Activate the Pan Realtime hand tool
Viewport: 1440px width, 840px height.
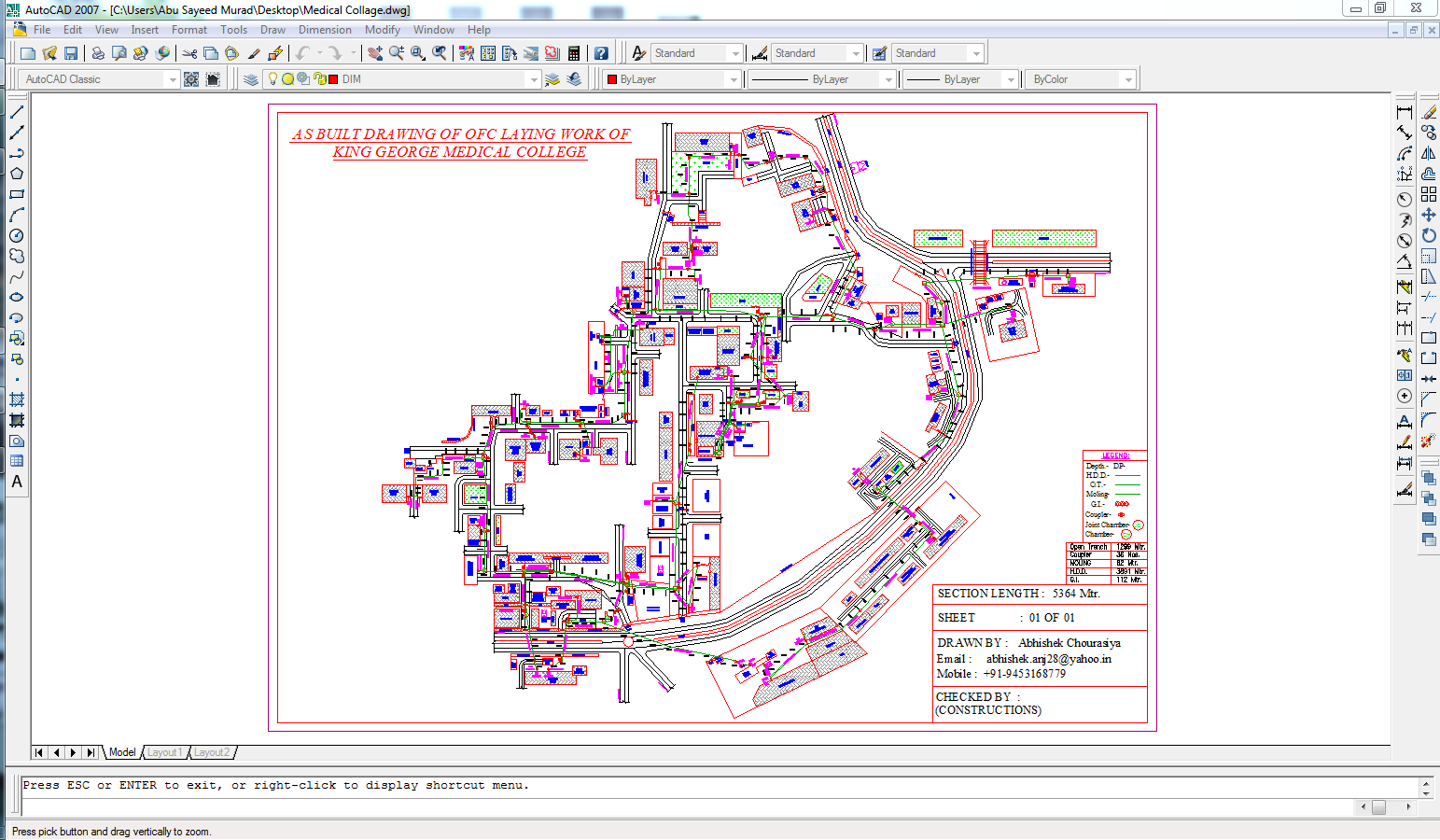click(x=375, y=53)
